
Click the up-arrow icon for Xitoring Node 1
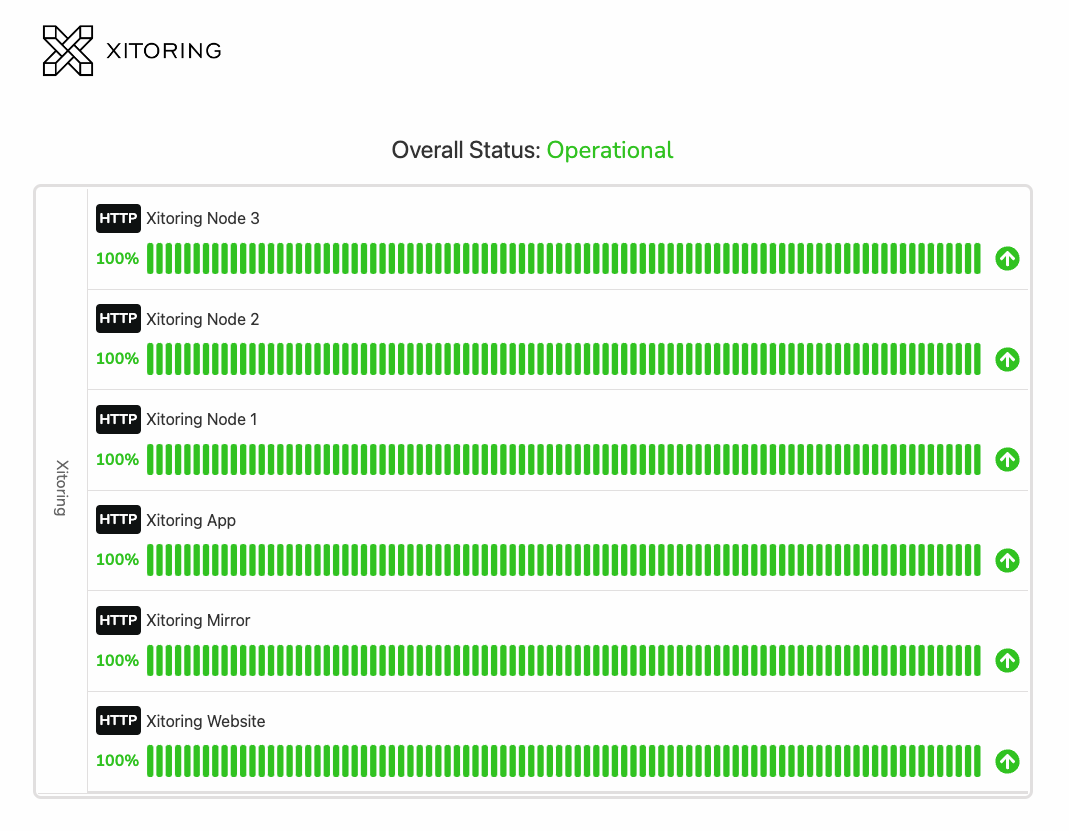[1007, 460]
